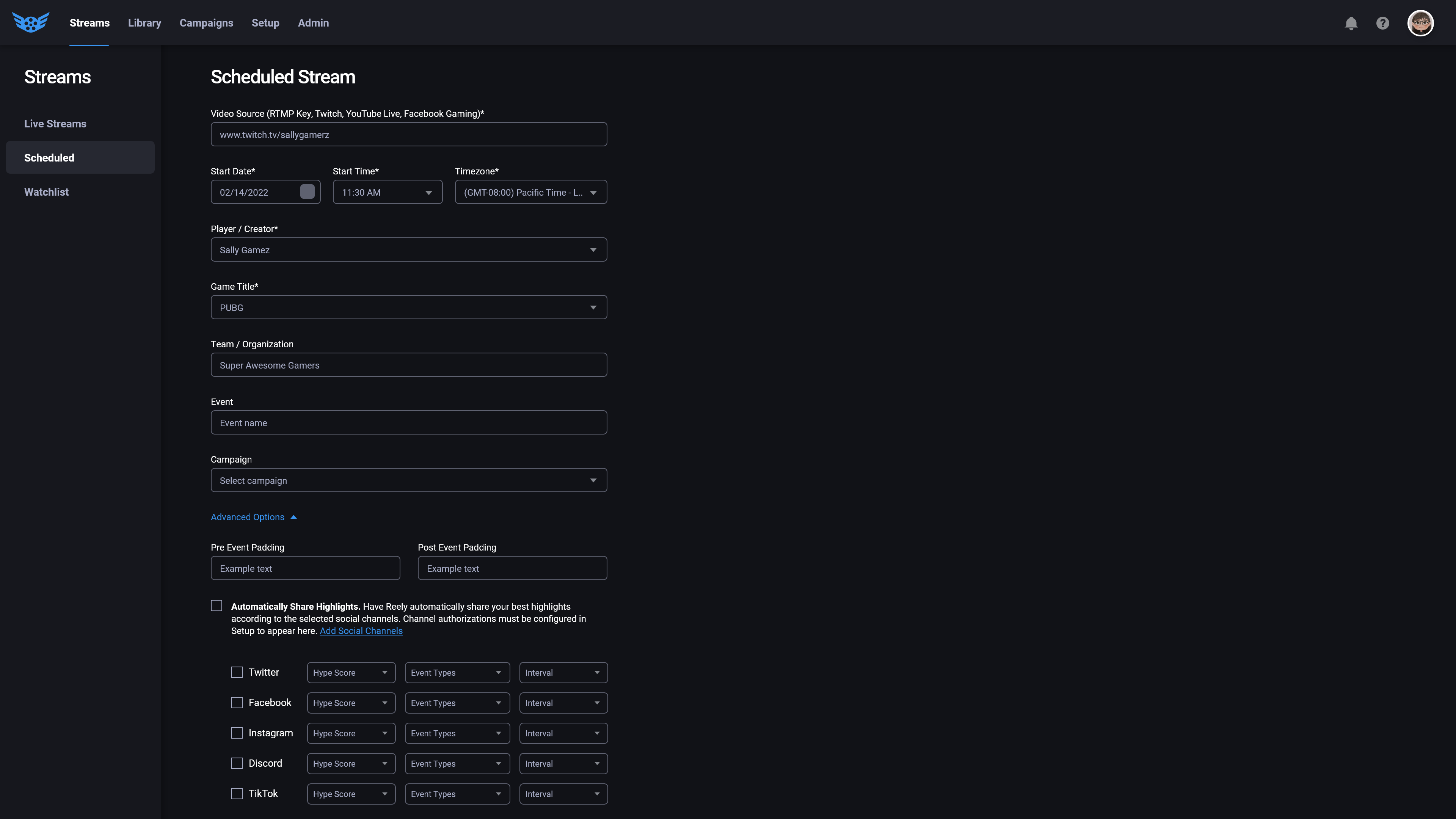
Task: Open Twitter Interval dropdown
Action: (x=563, y=673)
